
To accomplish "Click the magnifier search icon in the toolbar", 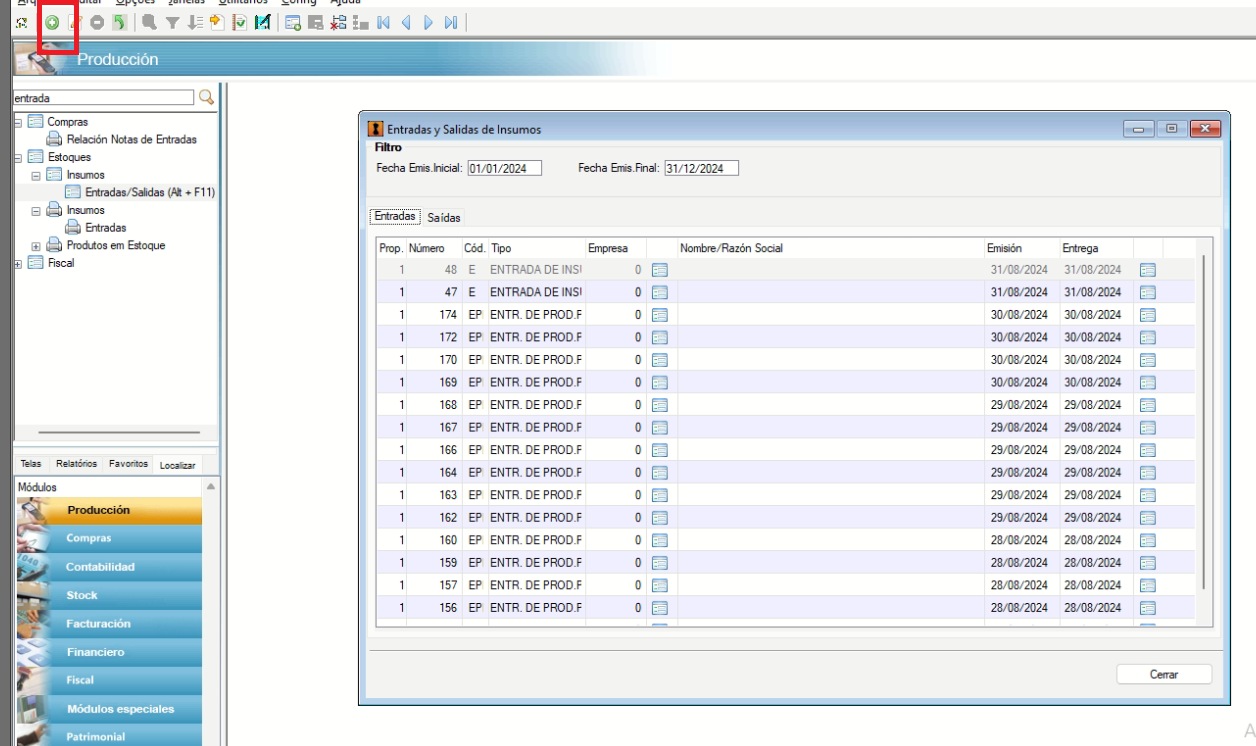I will (x=149, y=22).
